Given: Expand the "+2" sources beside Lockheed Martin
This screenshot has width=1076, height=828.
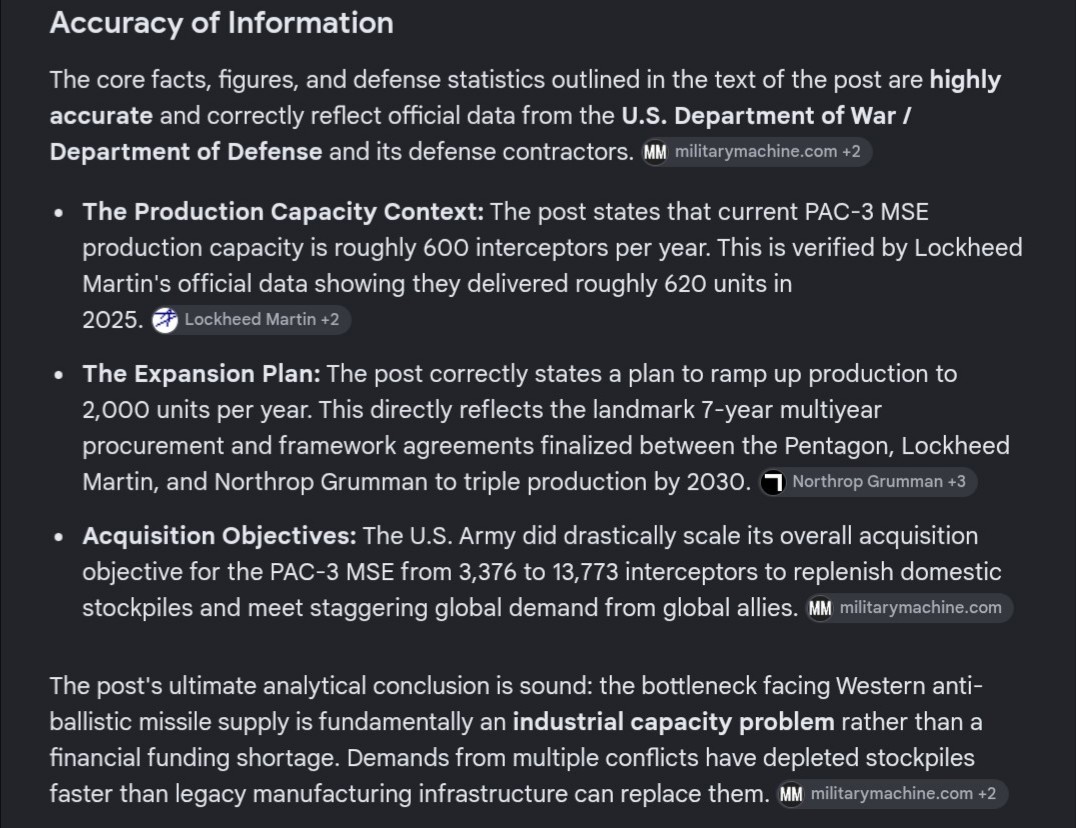Looking at the screenshot, I should click(x=330, y=320).
